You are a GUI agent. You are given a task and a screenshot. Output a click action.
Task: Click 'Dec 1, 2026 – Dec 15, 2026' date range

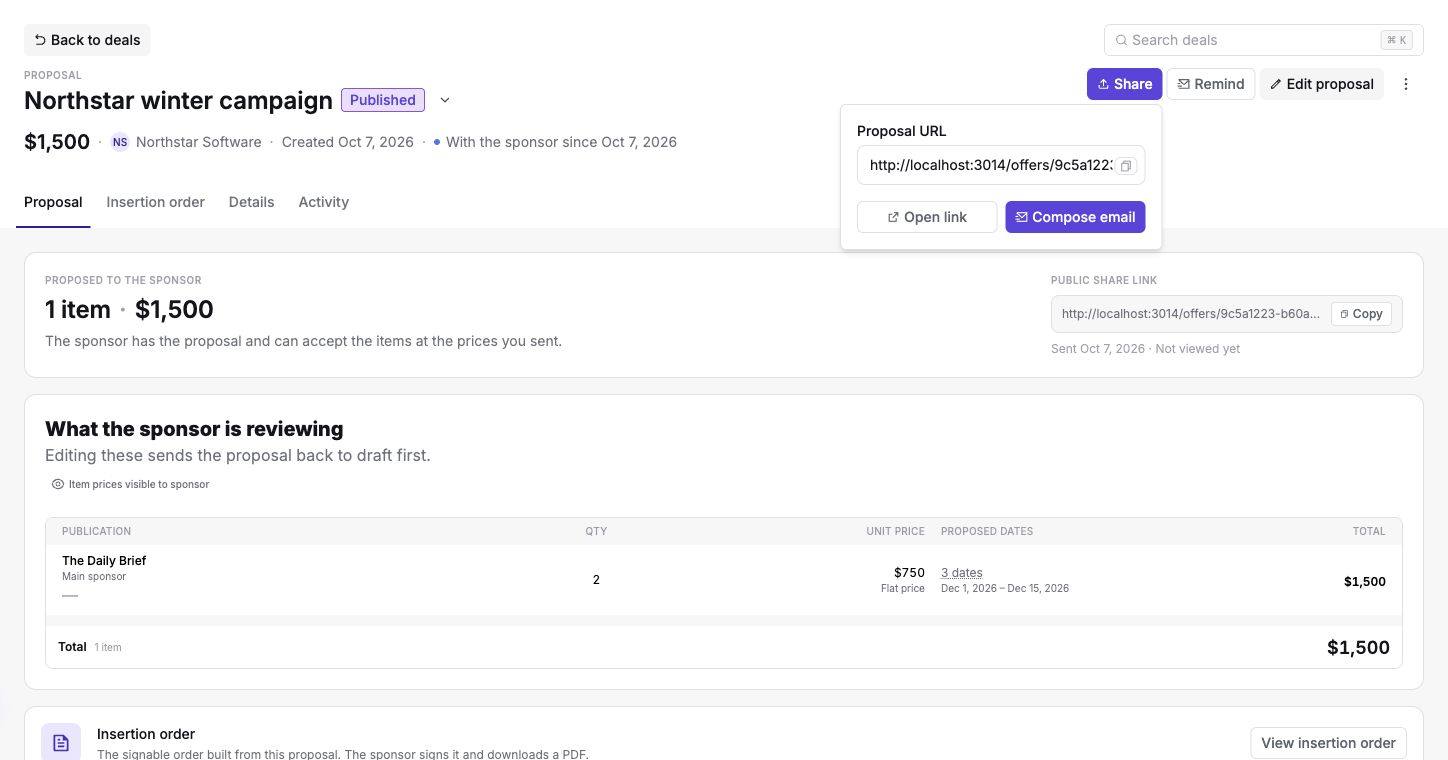click(1005, 589)
